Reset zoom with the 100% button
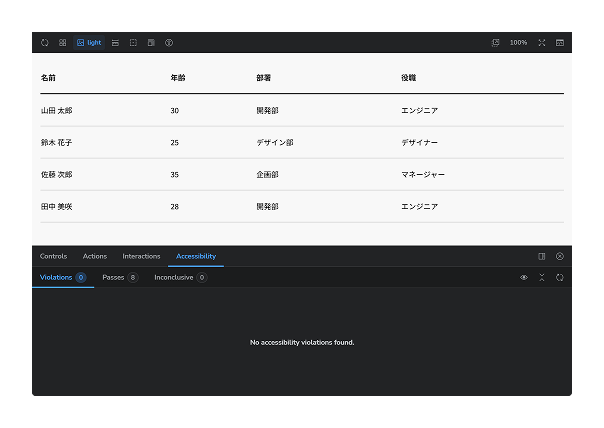 518,43
